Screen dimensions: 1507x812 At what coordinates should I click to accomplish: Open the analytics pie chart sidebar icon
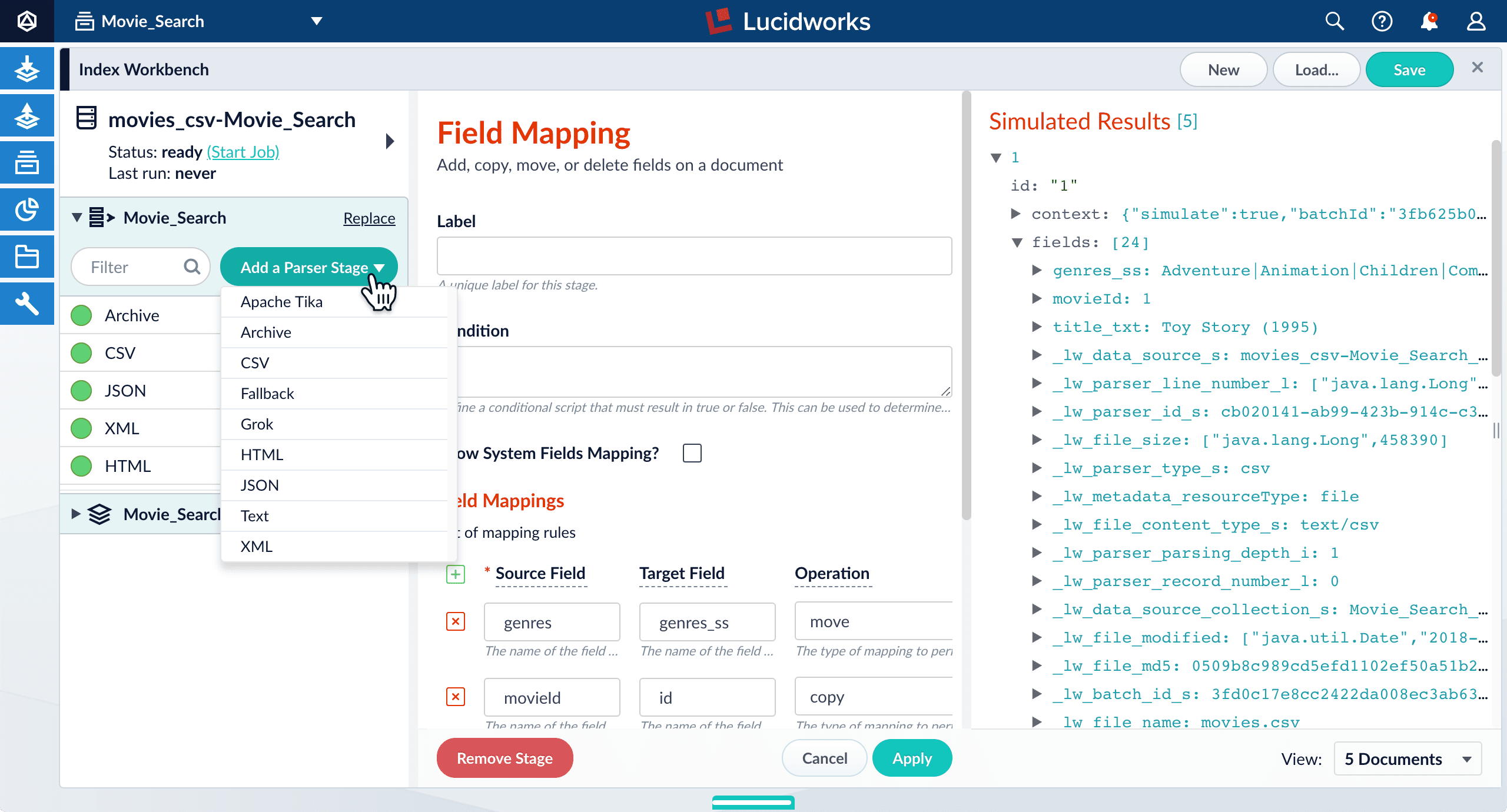click(x=27, y=209)
